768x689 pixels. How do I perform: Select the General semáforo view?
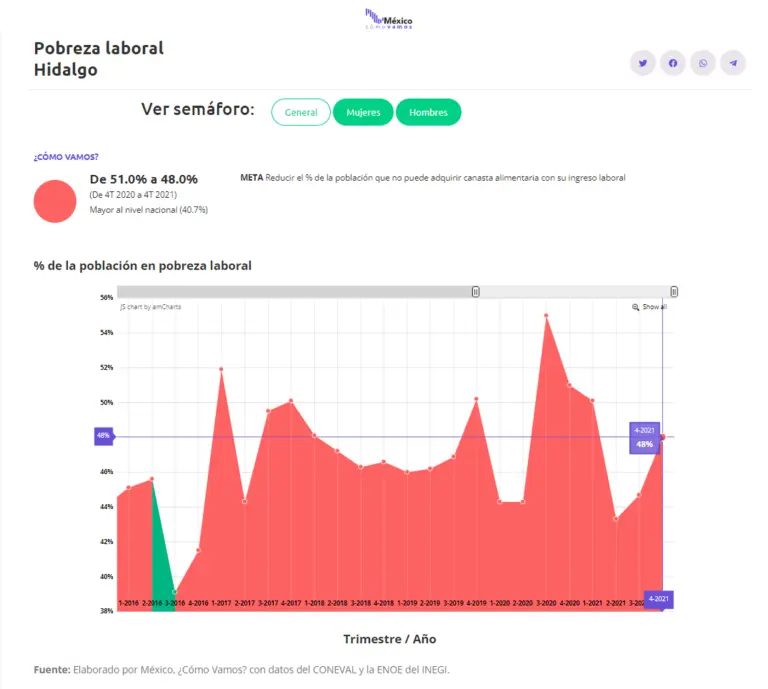click(300, 113)
